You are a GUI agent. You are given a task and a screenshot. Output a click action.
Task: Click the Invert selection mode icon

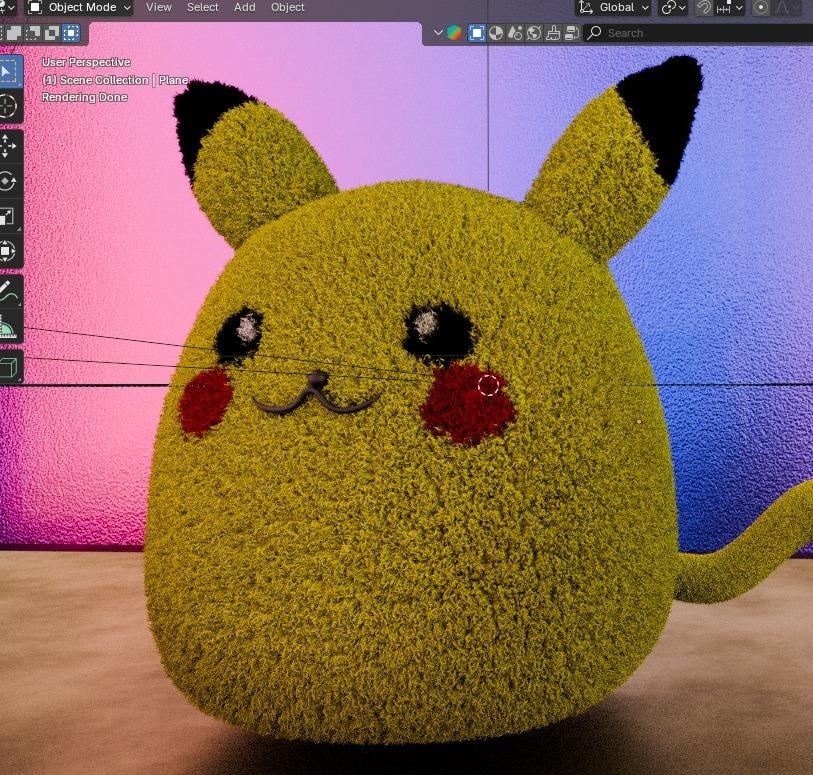click(x=52, y=33)
